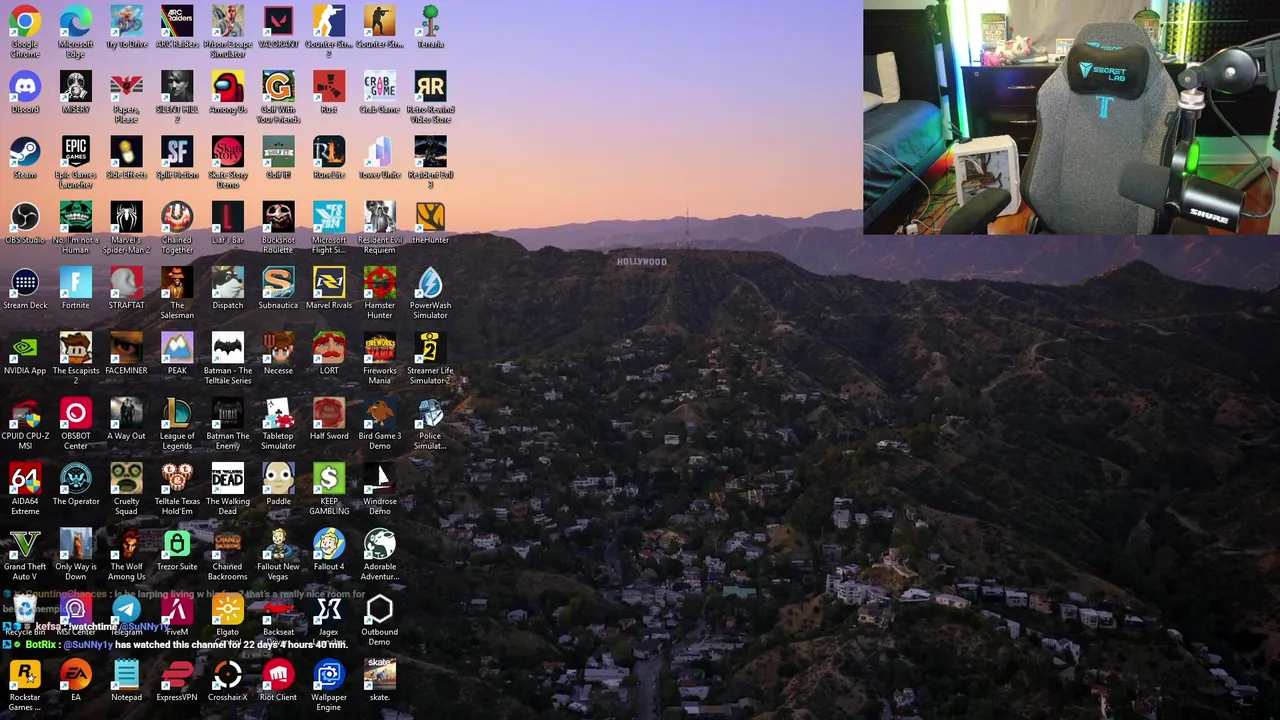Click the Subnautica icon

click(x=278, y=288)
